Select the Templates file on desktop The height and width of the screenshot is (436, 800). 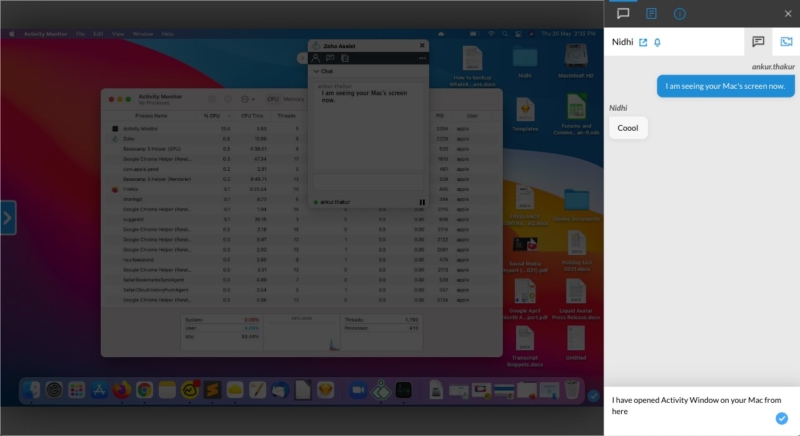coord(525,115)
